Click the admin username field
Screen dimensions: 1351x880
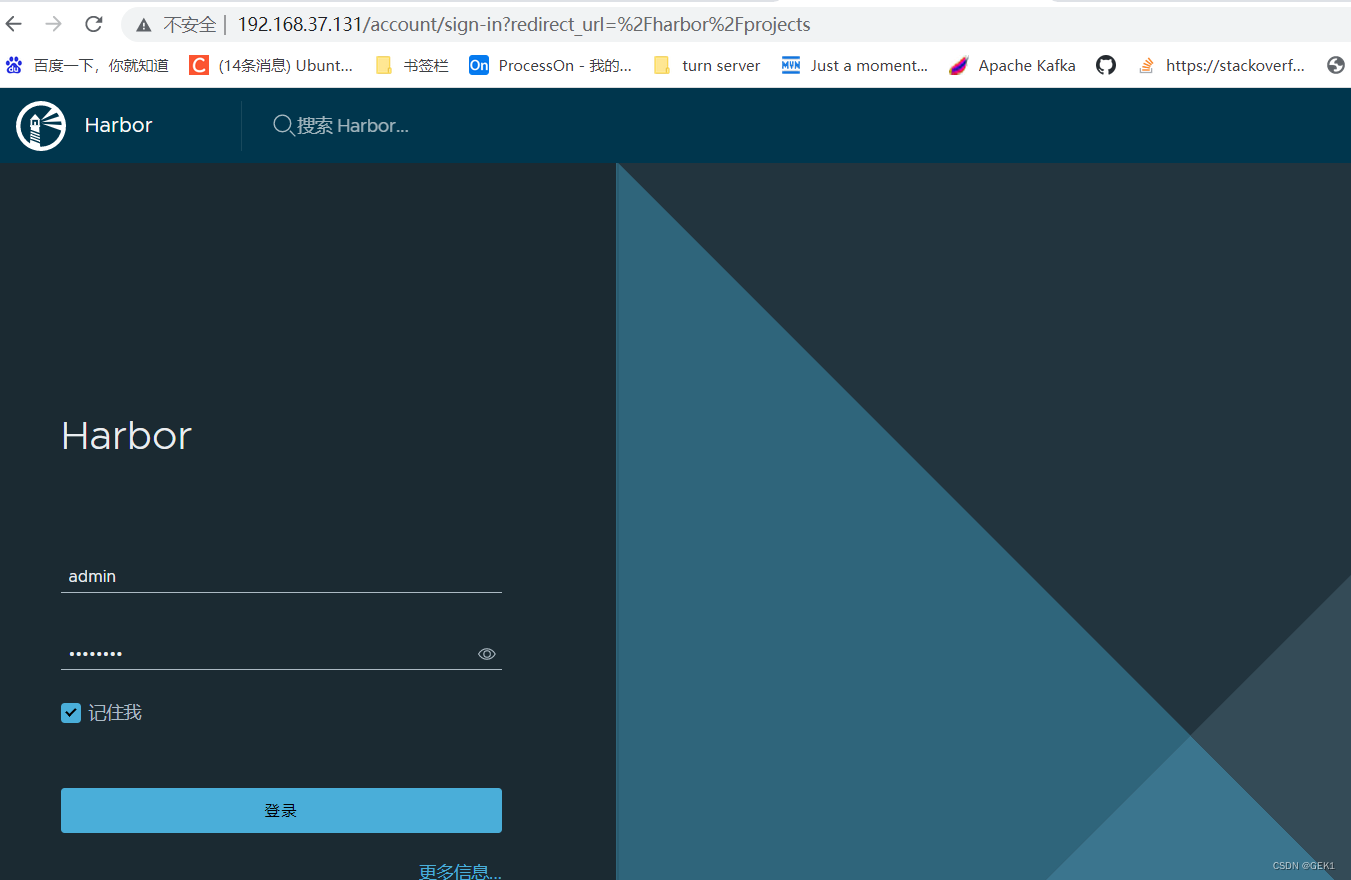click(x=281, y=577)
